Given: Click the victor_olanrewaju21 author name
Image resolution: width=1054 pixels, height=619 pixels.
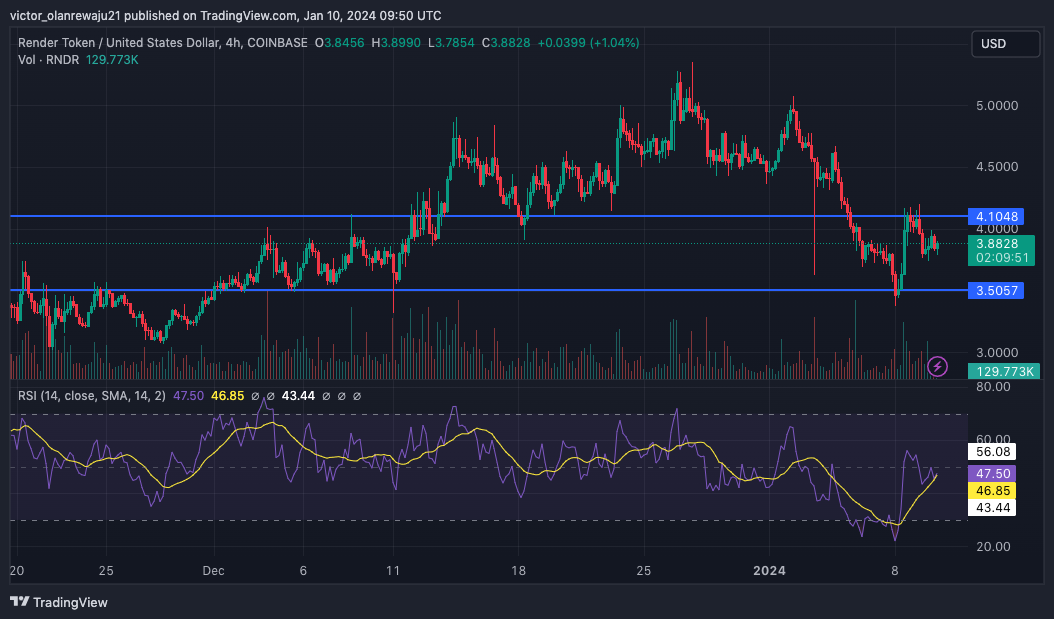Looking at the screenshot, I should pos(65,15).
